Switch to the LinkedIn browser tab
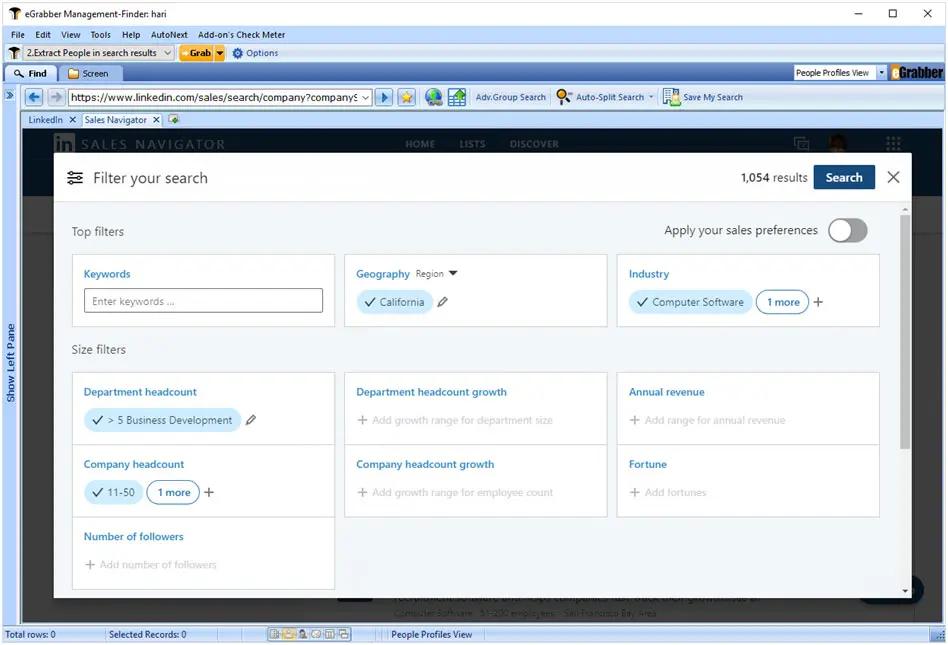 45,120
